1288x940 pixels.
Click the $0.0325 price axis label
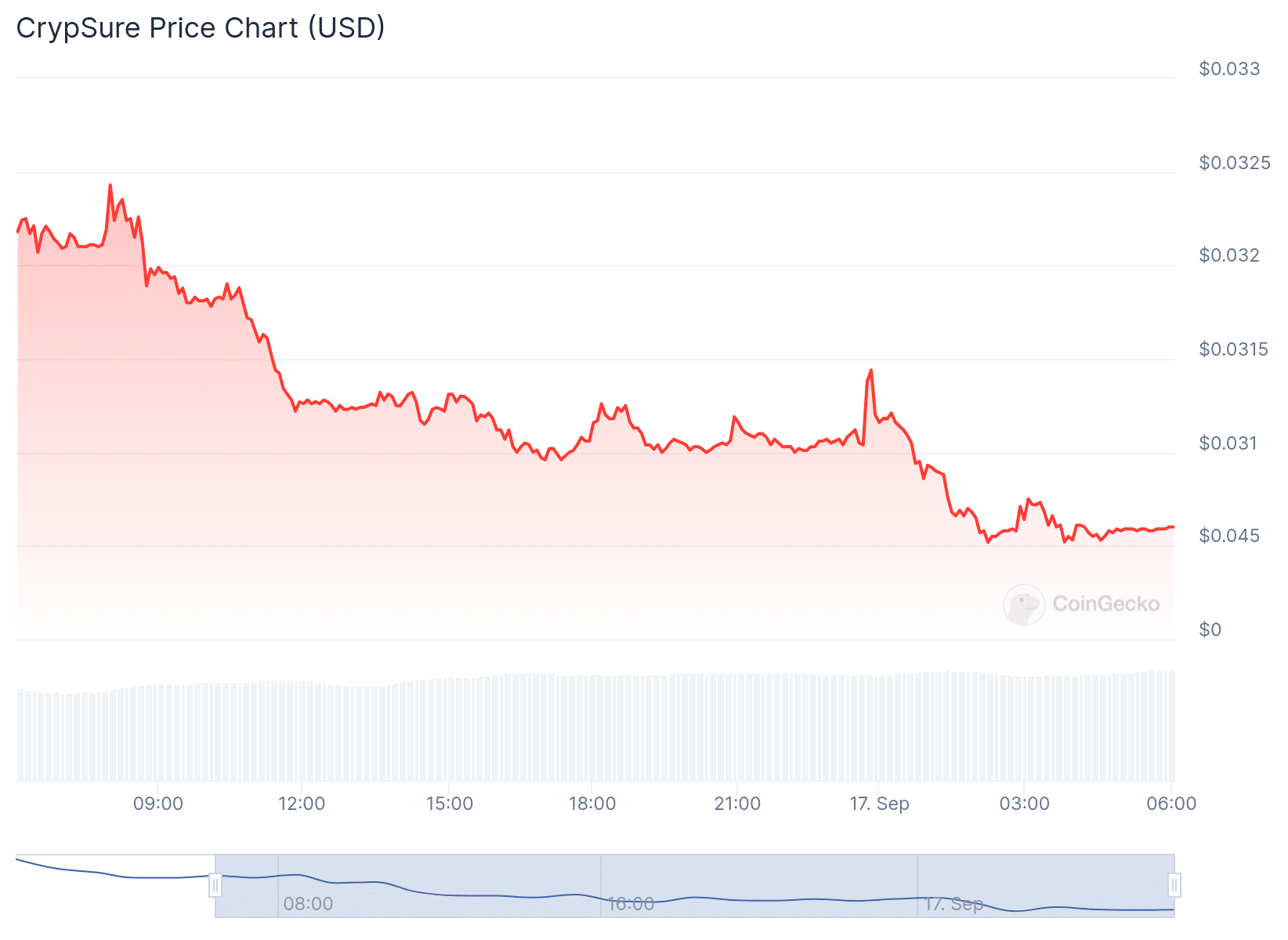1234,163
